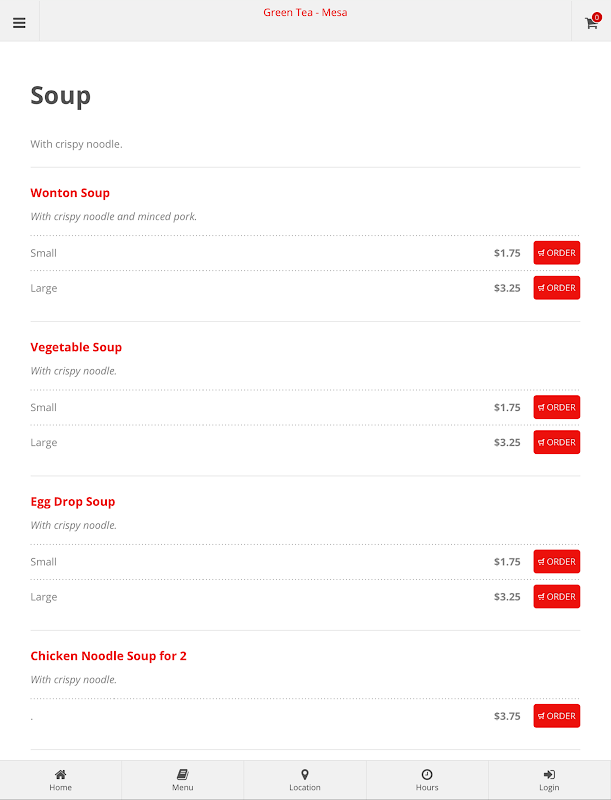Image resolution: width=611 pixels, height=800 pixels.
Task: Click the cart item count badge
Action: (x=597, y=17)
